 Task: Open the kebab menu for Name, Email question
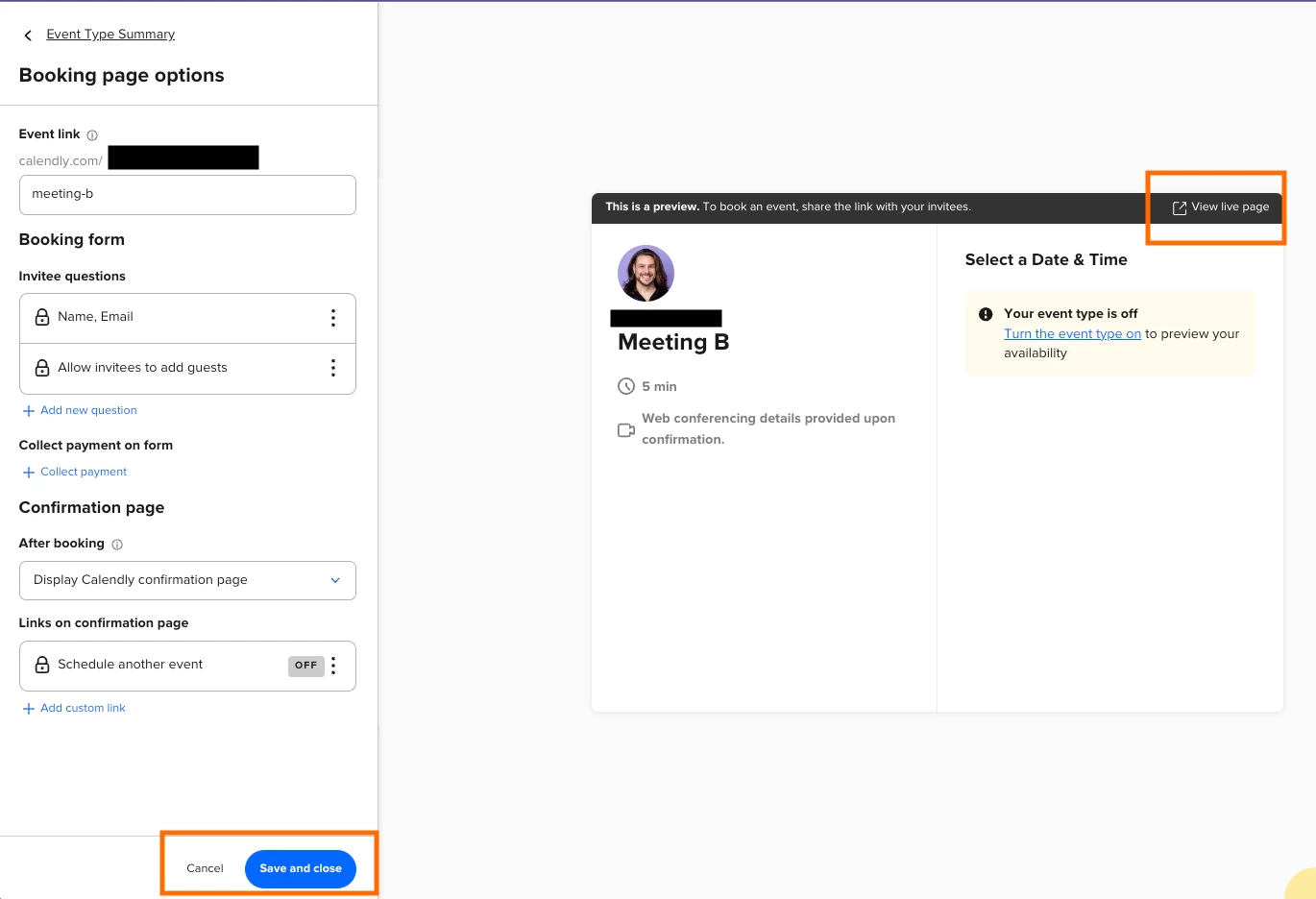333,317
